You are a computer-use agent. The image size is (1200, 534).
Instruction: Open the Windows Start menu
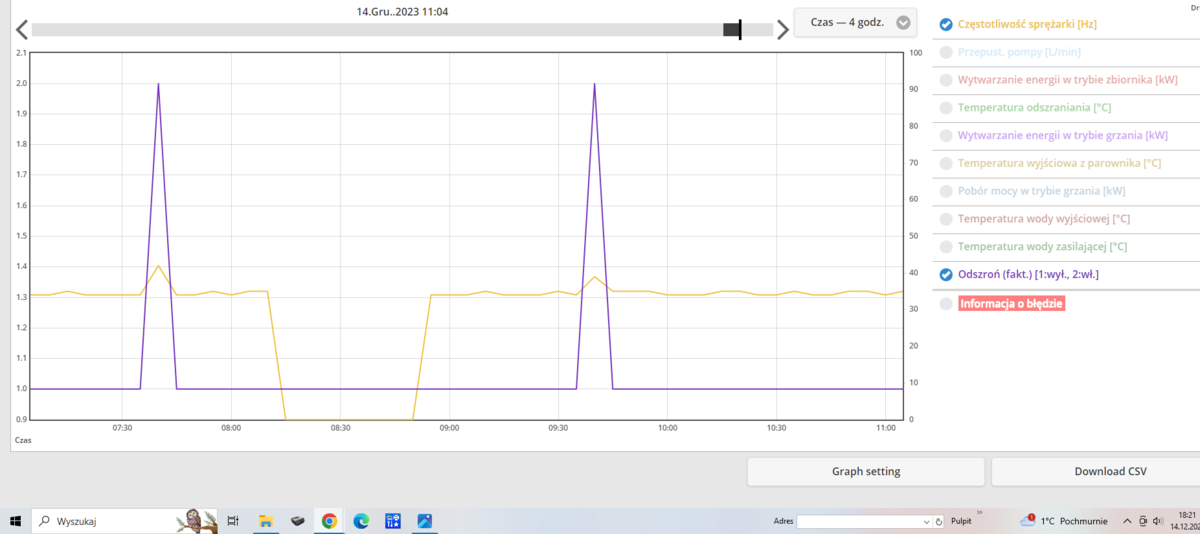tap(16, 521)
